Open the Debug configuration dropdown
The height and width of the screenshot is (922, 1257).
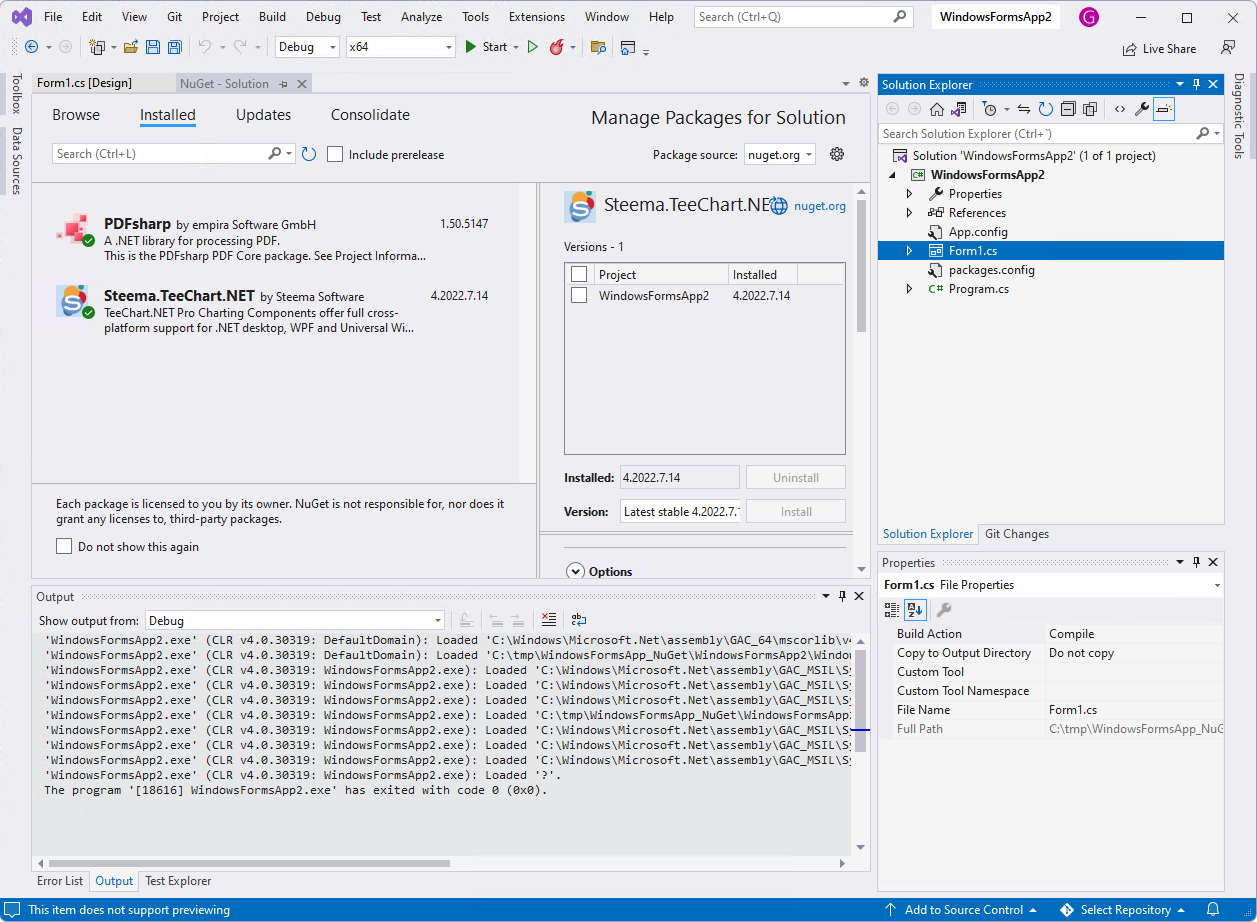(x=307, y=47)
